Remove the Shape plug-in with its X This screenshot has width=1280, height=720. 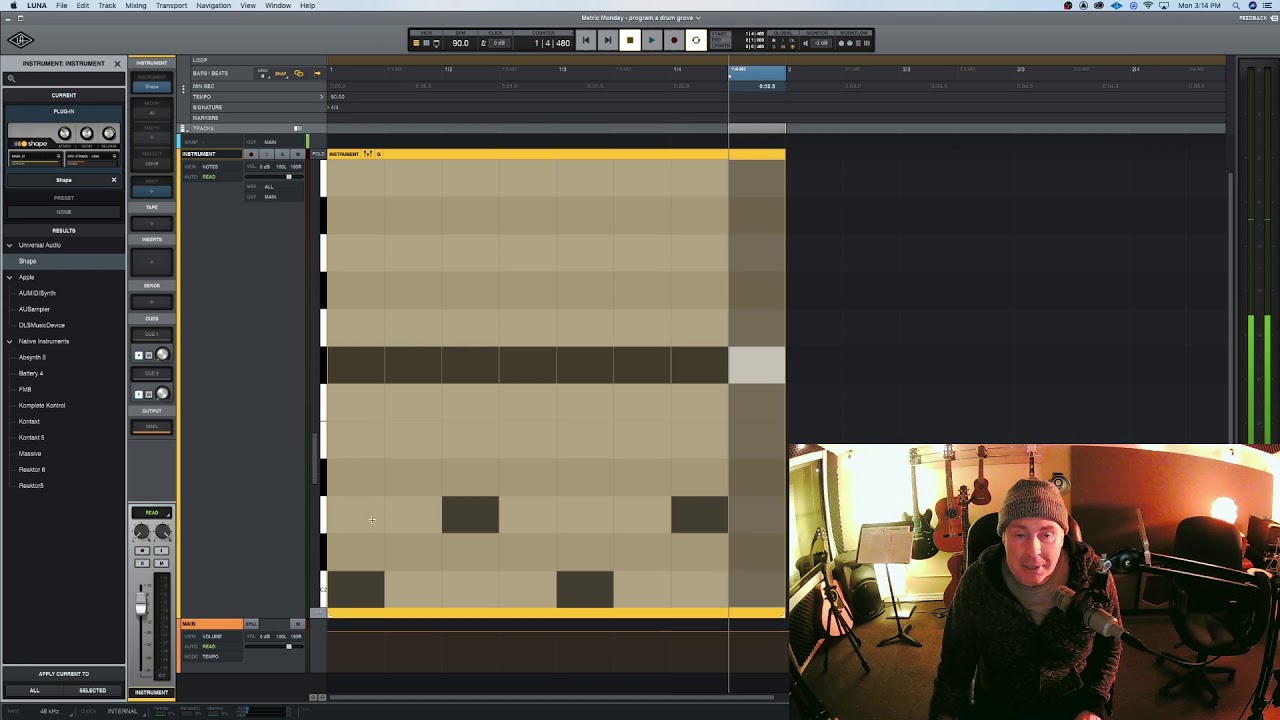(x=114, y=180)
